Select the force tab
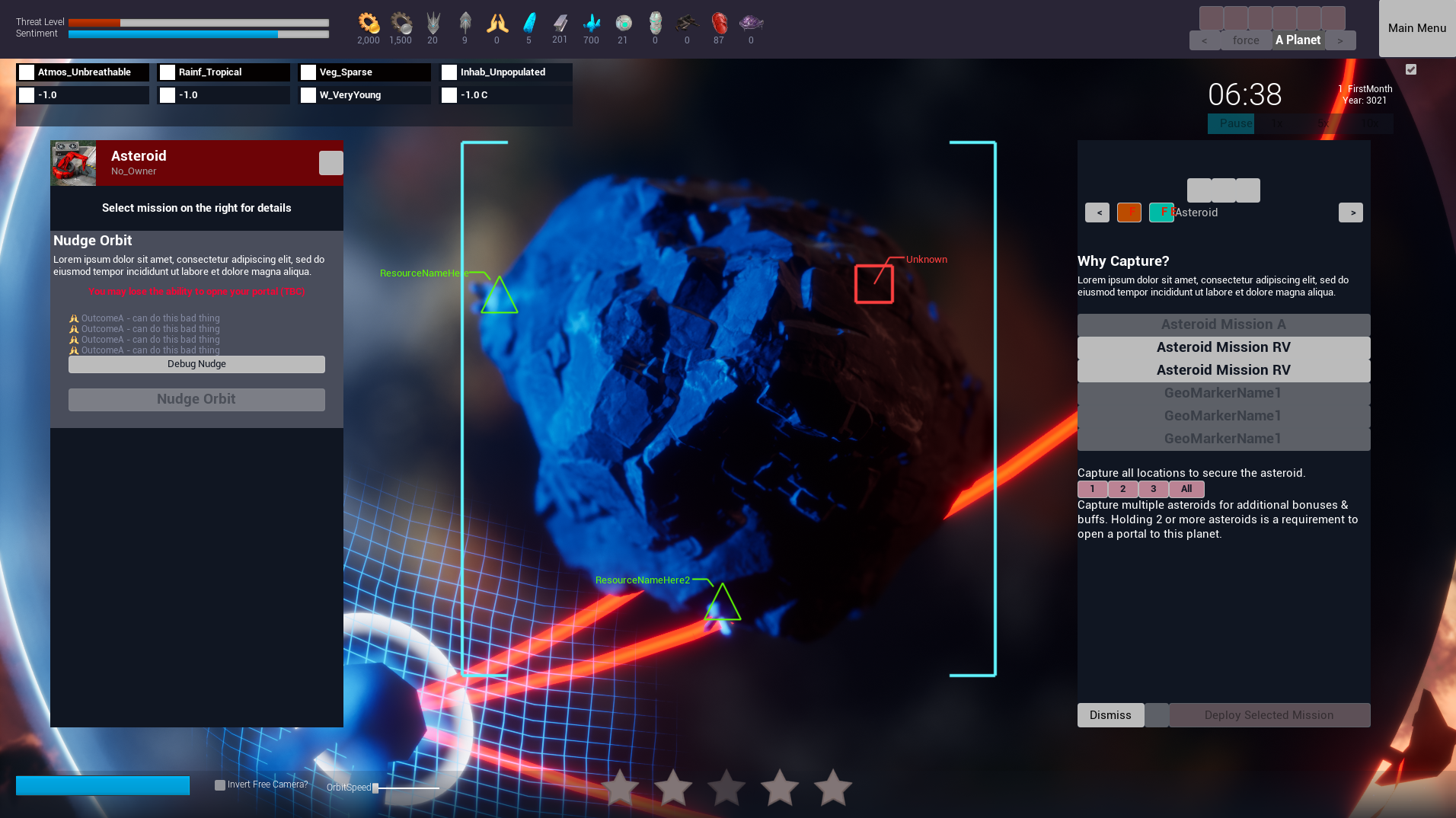The height and width of the screenshot is (818, 1456). (1246, 40)
